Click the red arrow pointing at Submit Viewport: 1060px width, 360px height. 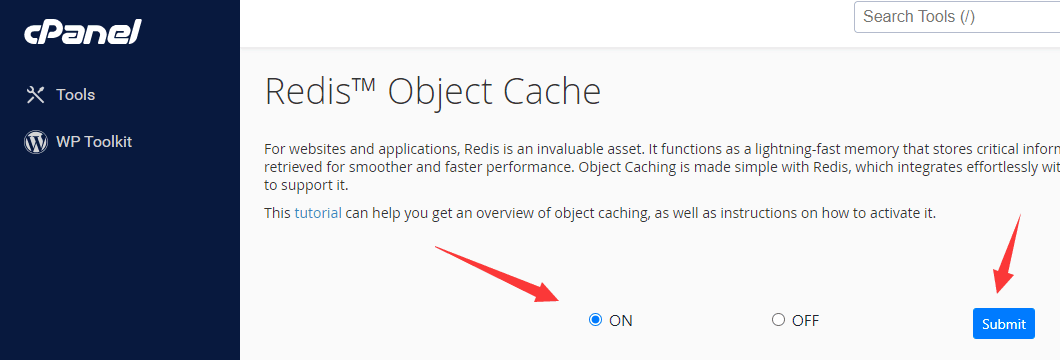point(1007,254)
